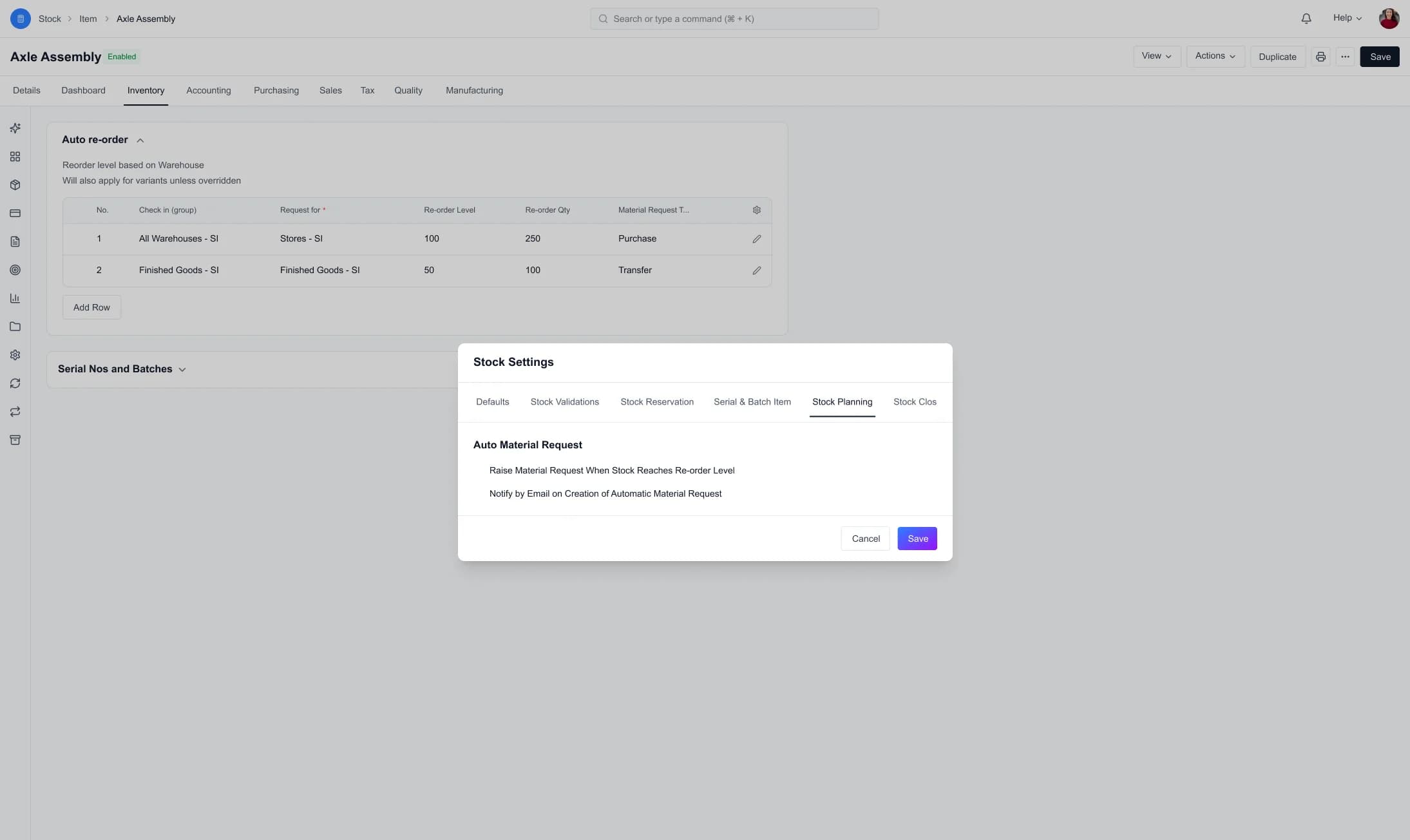Viewport: 1410px width, 840px height.
Task: Open table settings gear in Auto re-order grid
Action: tap(756, 210)
